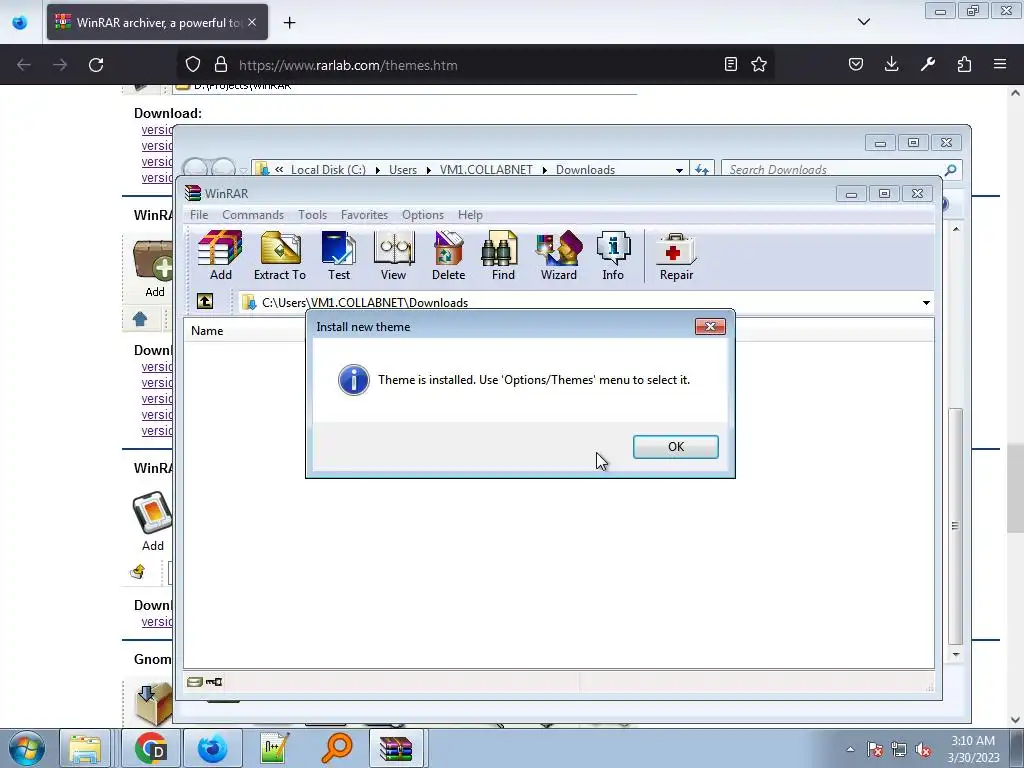Click the Test toolbar icon
The image size is (1024, 768).
coord(339,255)
